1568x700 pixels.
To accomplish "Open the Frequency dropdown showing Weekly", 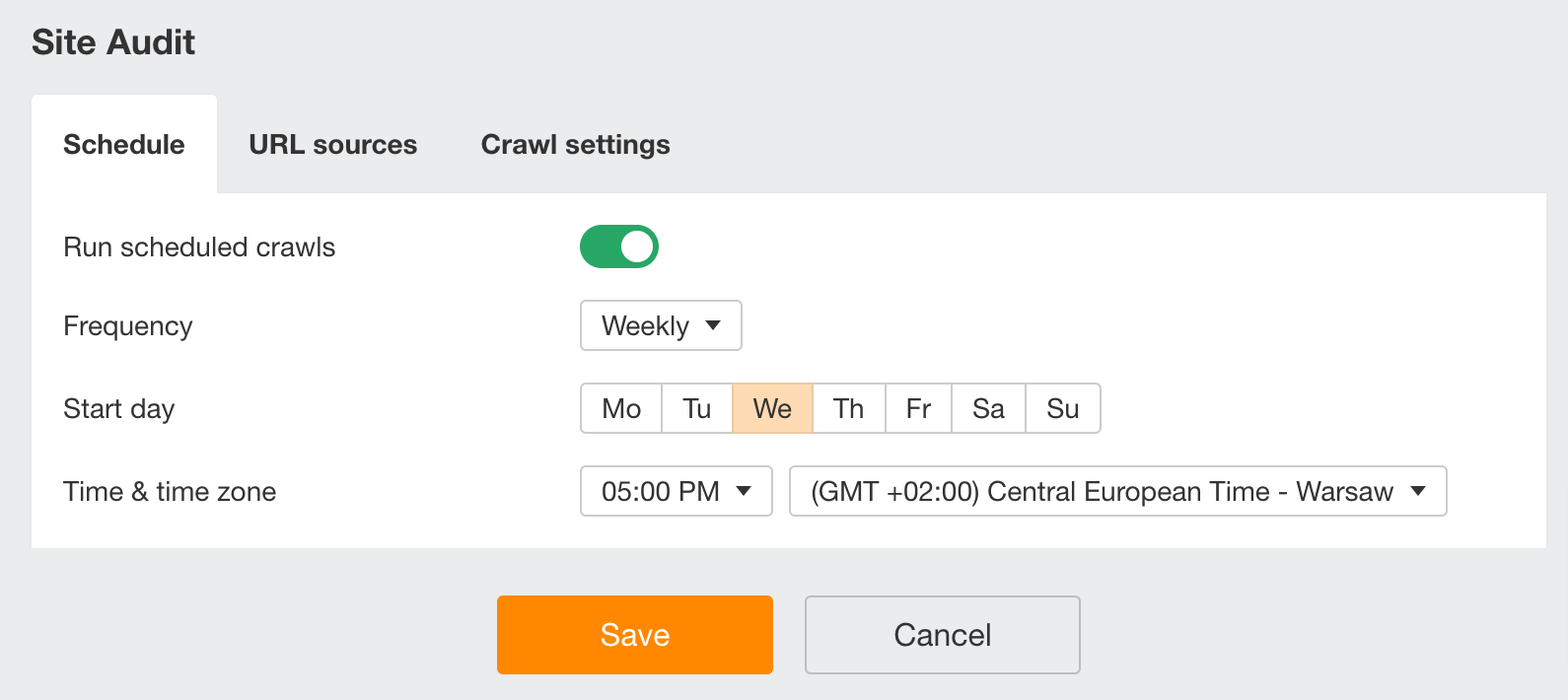I will 660,325.
